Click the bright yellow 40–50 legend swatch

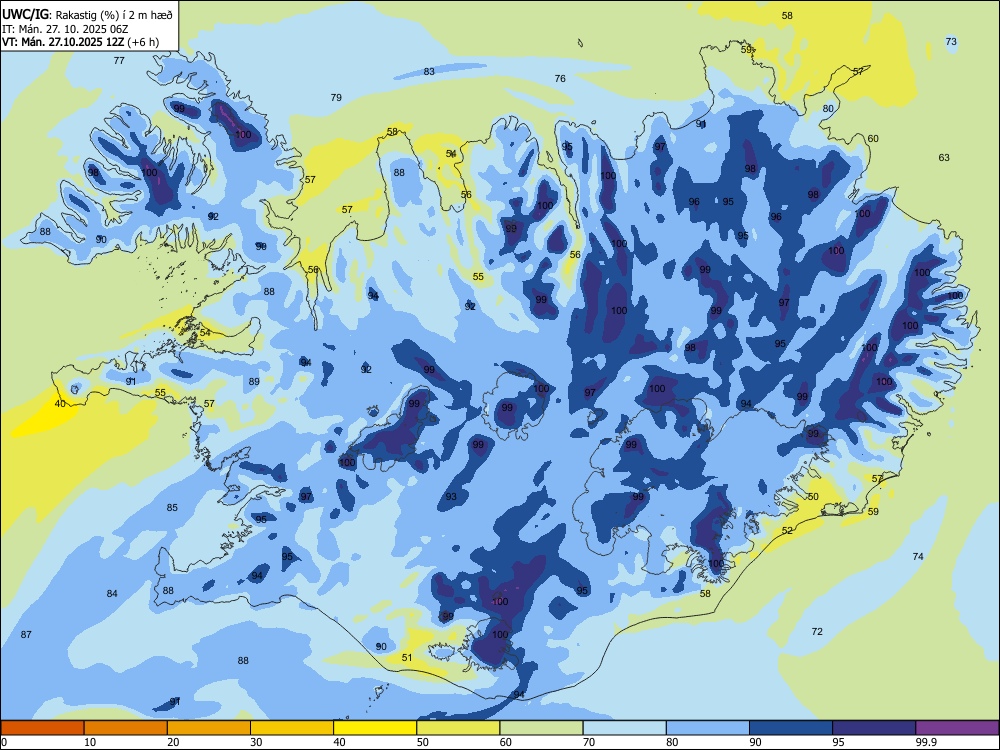point(375,728)
